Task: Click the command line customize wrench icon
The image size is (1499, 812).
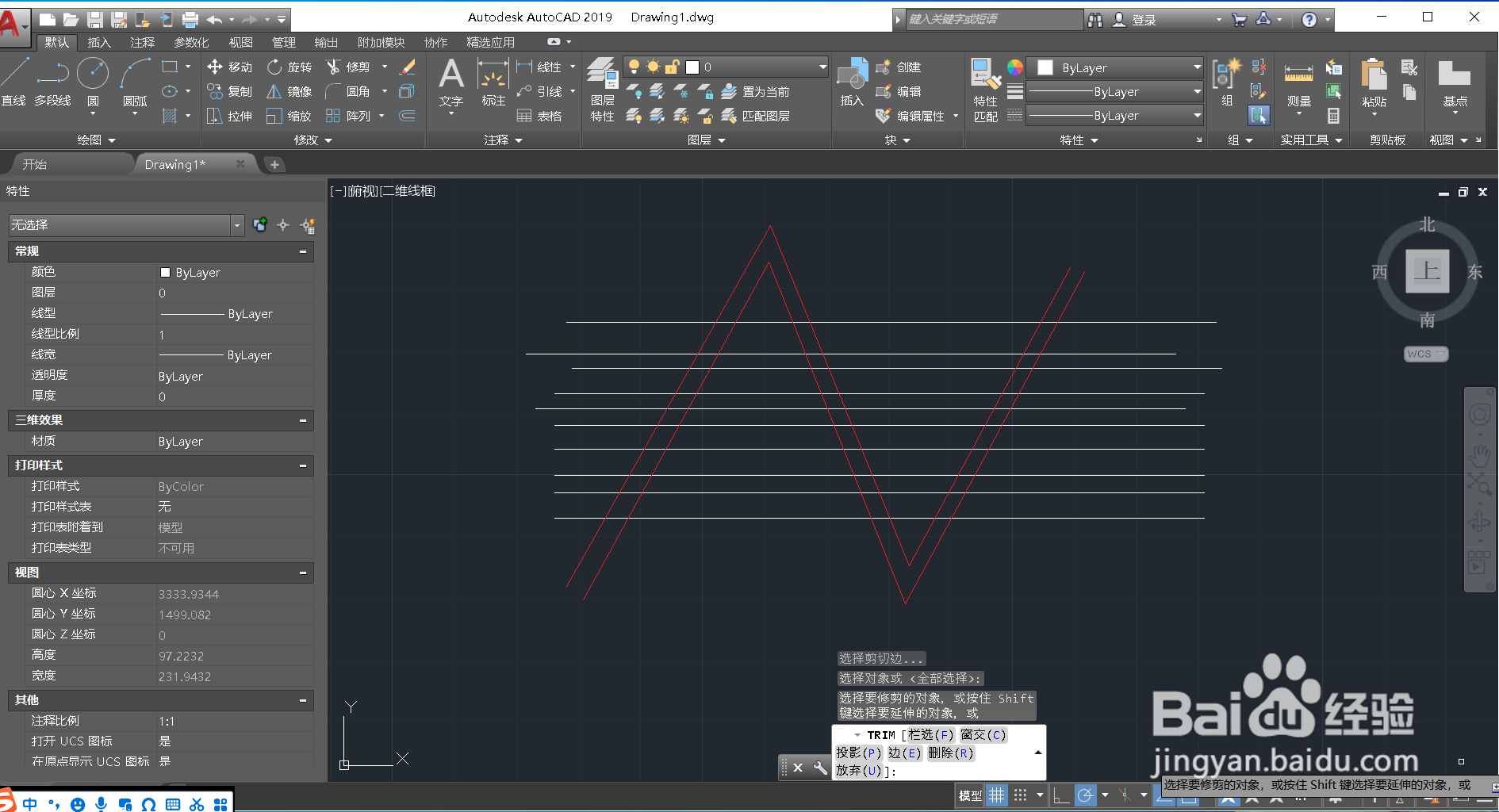Action: pyautogui.click(x=820, y=768)
